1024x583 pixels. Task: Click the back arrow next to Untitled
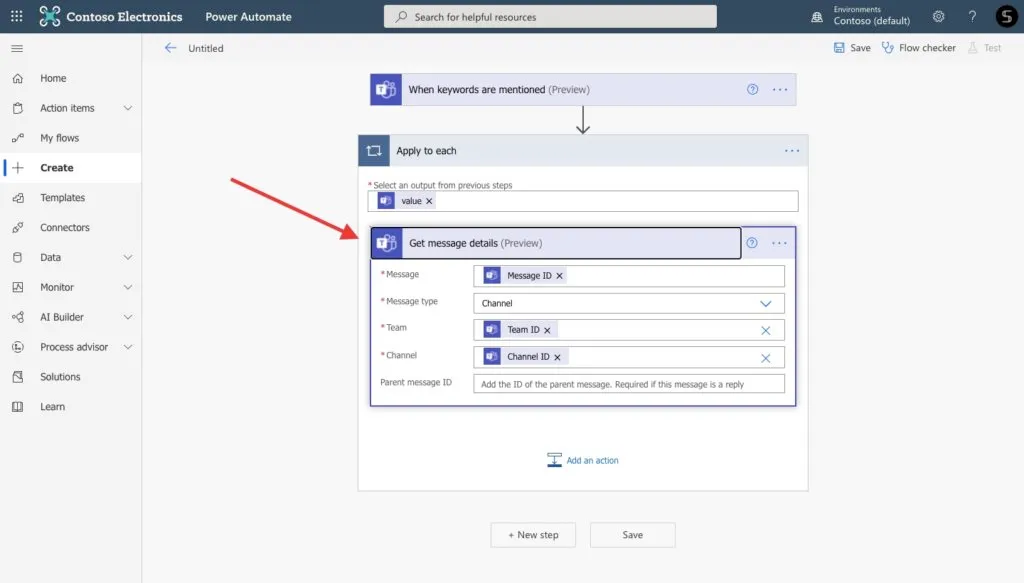tap(170, 48)
